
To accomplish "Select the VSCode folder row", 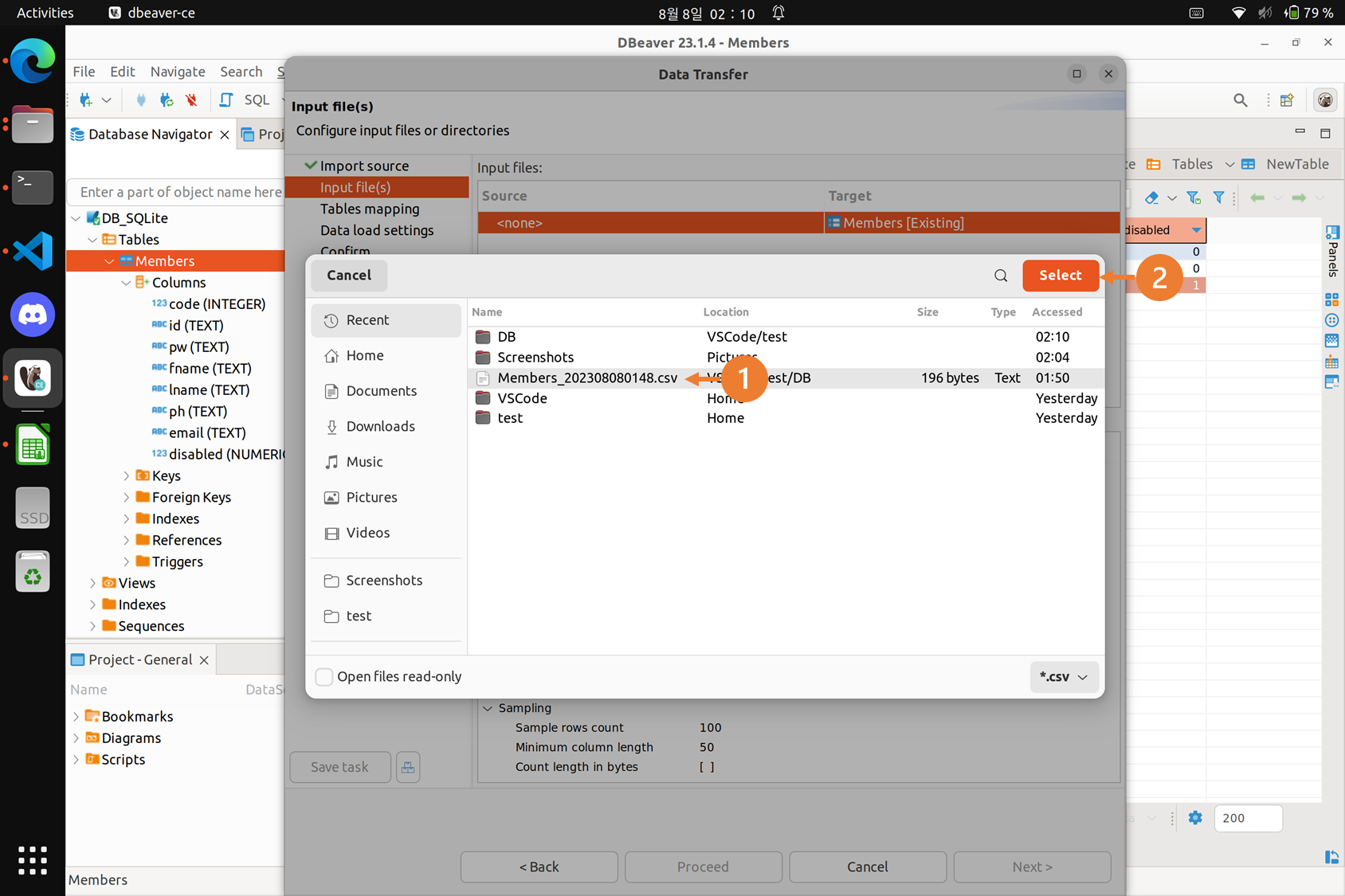I will 787,398.
